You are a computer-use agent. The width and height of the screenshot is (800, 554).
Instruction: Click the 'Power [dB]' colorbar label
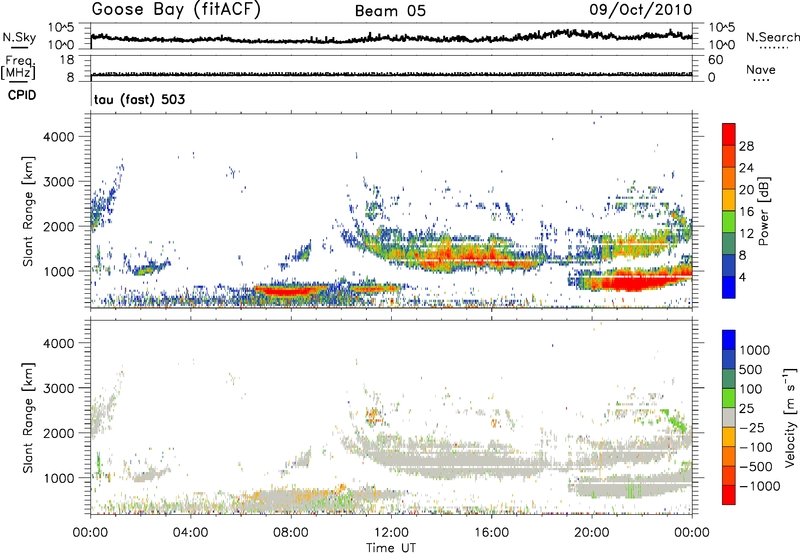click(x=763, y=211)
